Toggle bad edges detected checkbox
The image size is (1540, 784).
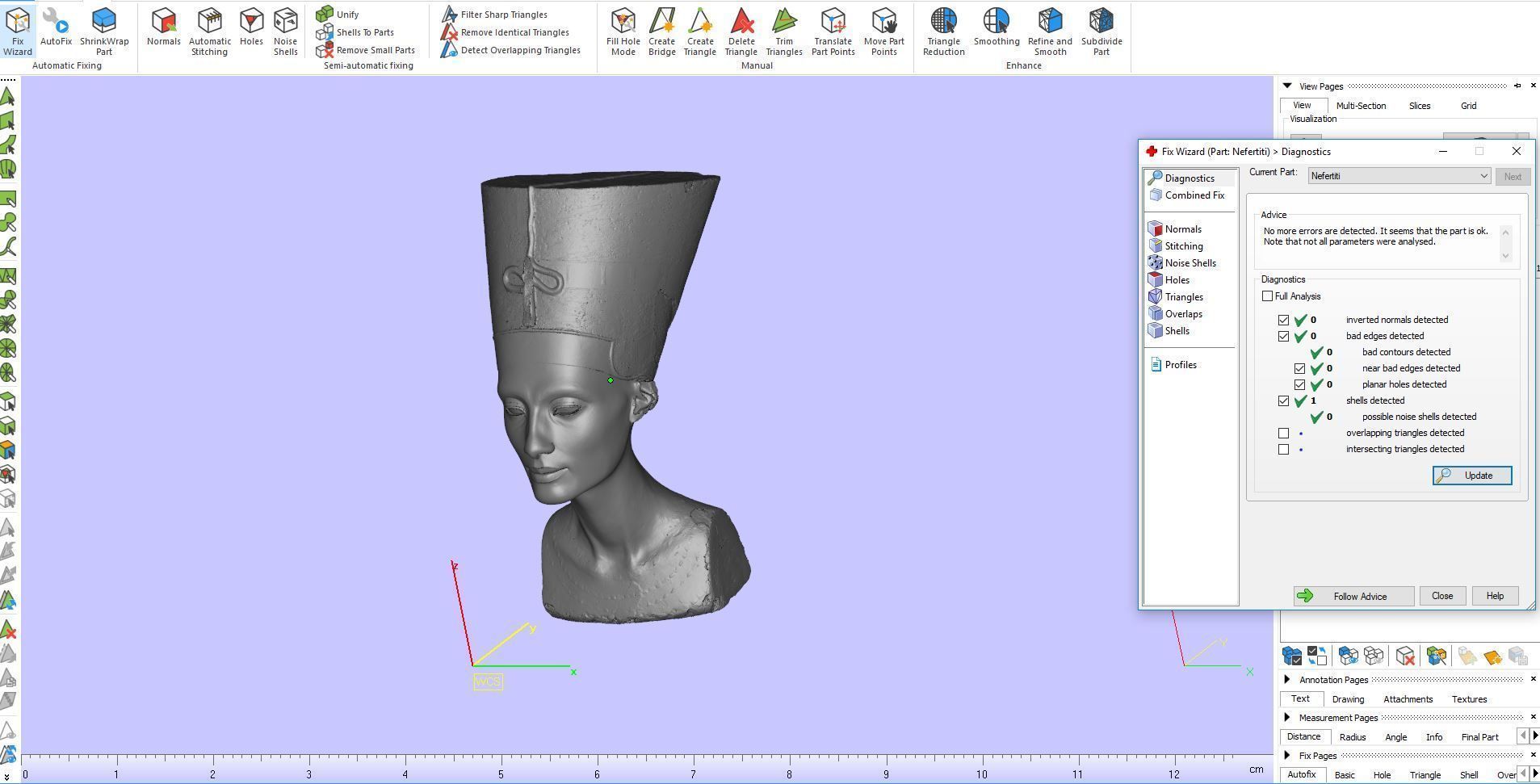[1283, 336]
